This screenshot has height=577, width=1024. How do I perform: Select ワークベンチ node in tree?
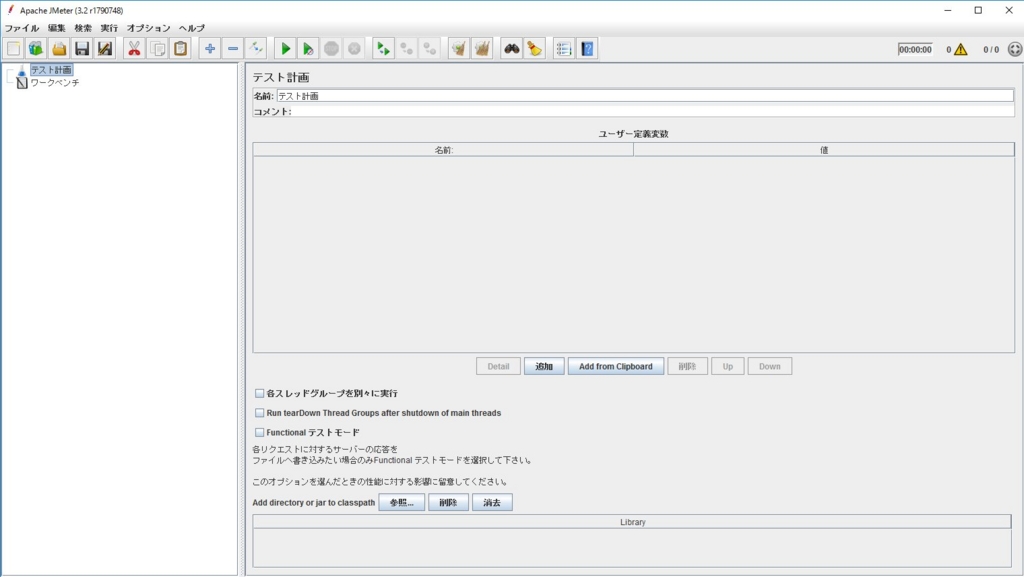[55, 83]
